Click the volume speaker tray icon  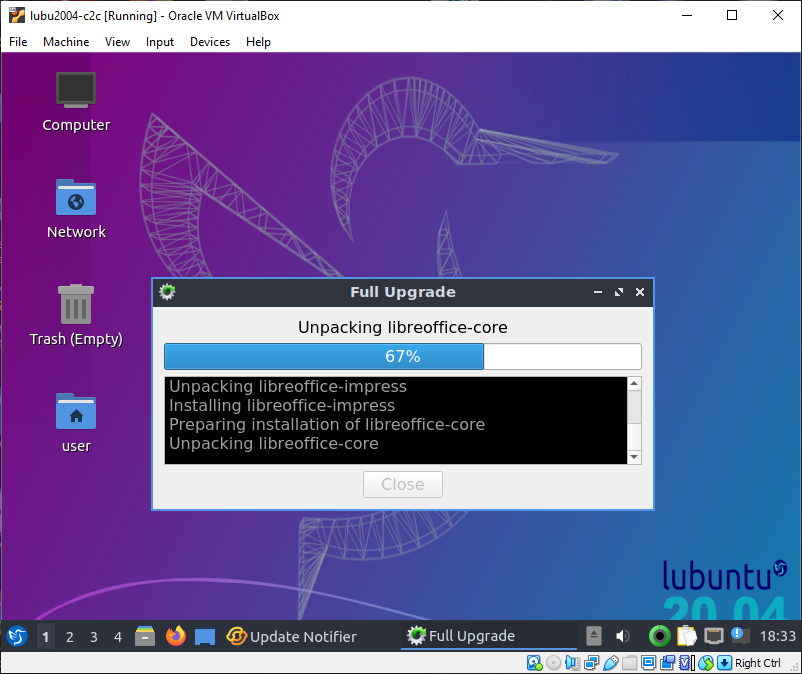(622, 636)
